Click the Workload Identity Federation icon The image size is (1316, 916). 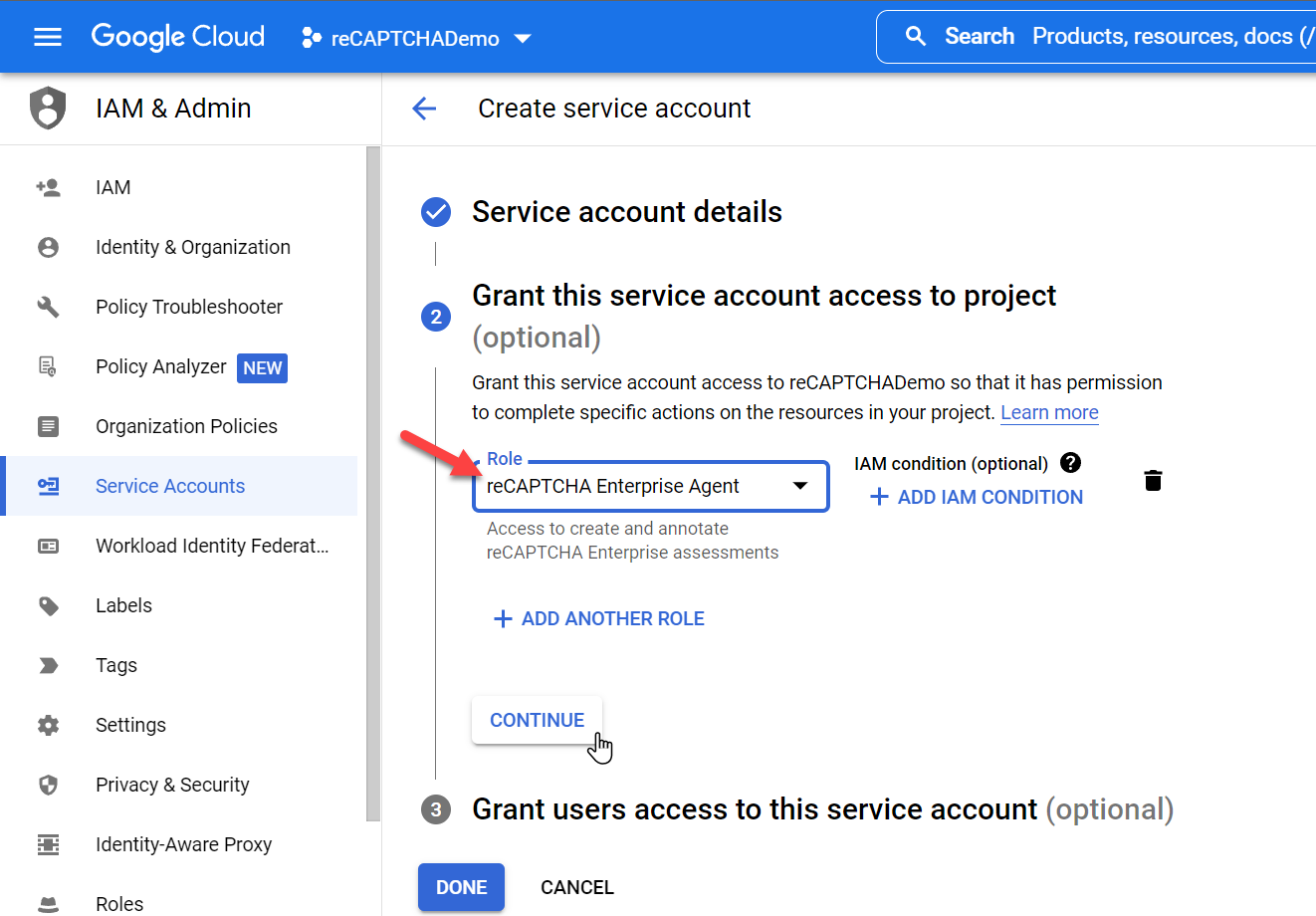coord(48,546)
